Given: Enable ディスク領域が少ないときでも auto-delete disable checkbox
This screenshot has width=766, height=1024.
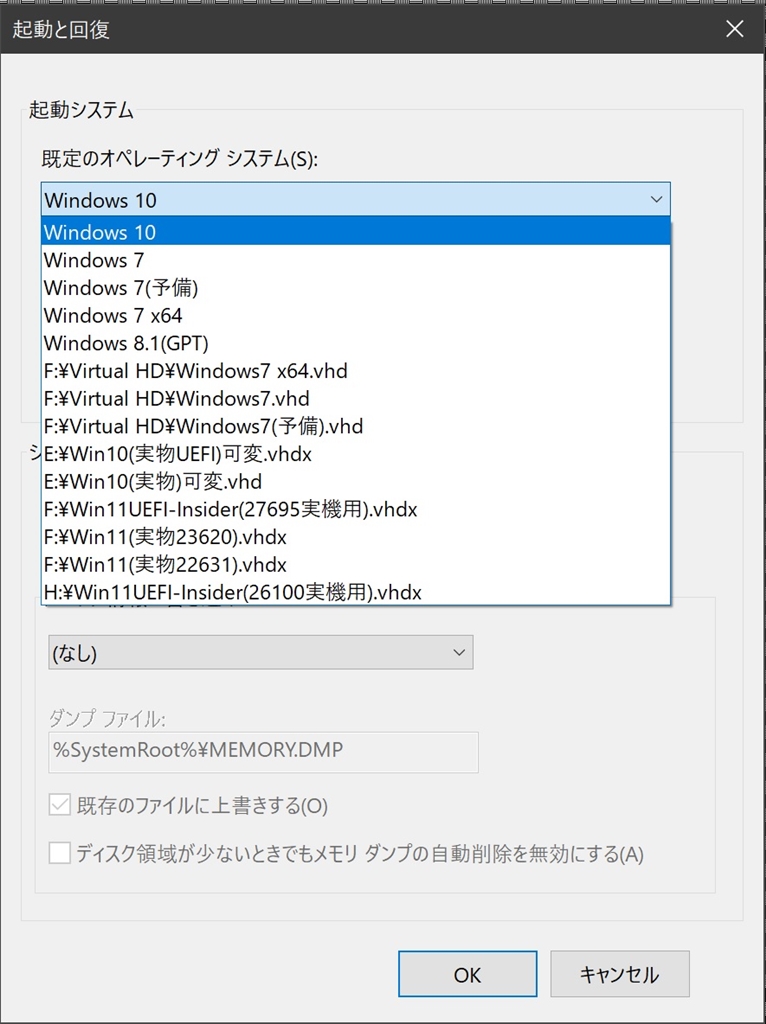Looking at the screenshot, I should [59, 854].
